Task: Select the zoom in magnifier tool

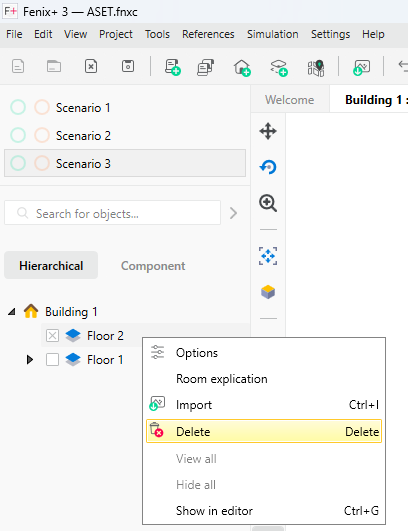Action: (268, 203)
